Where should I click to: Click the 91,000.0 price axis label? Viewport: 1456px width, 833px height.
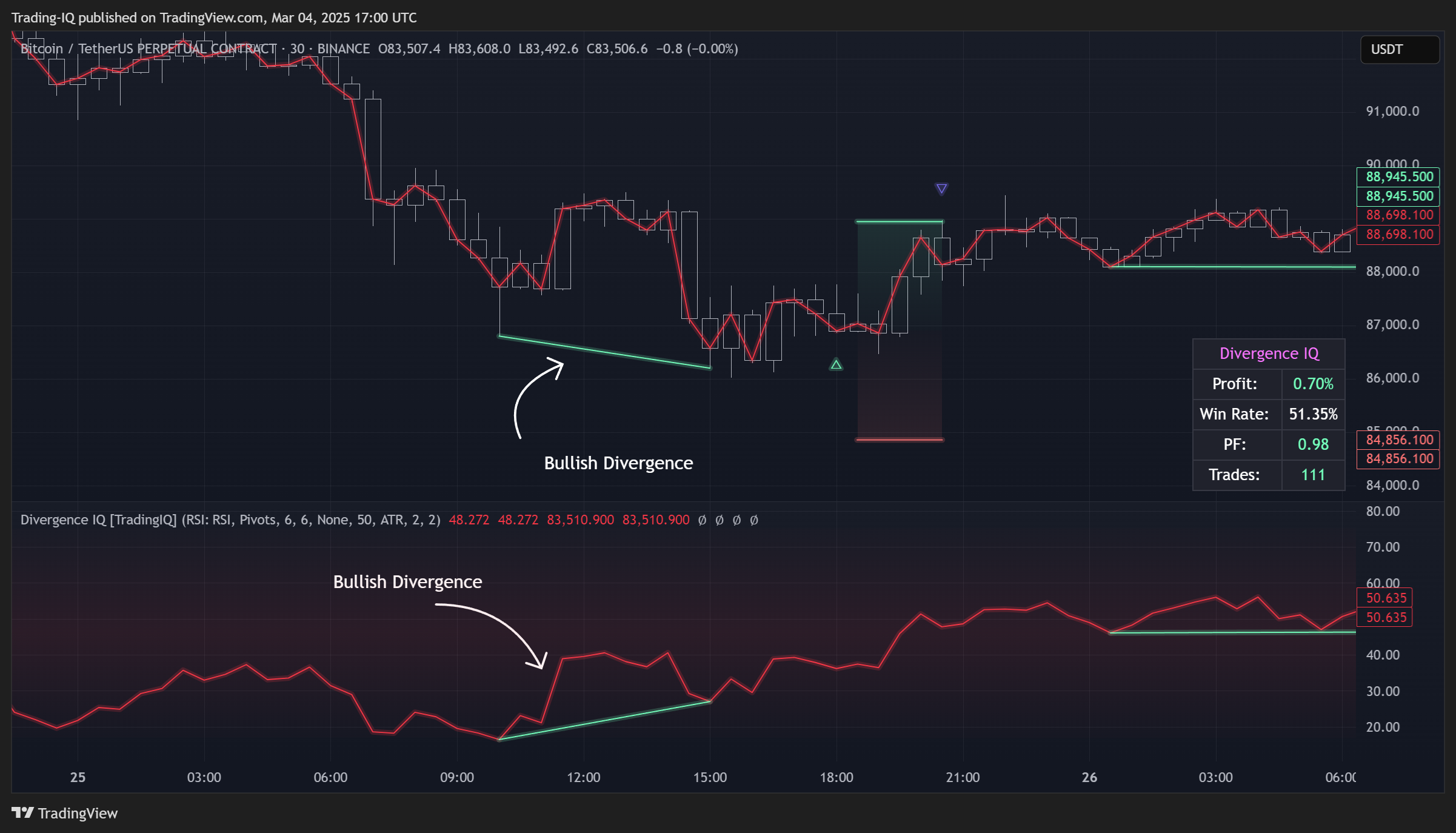point(1392,111)
